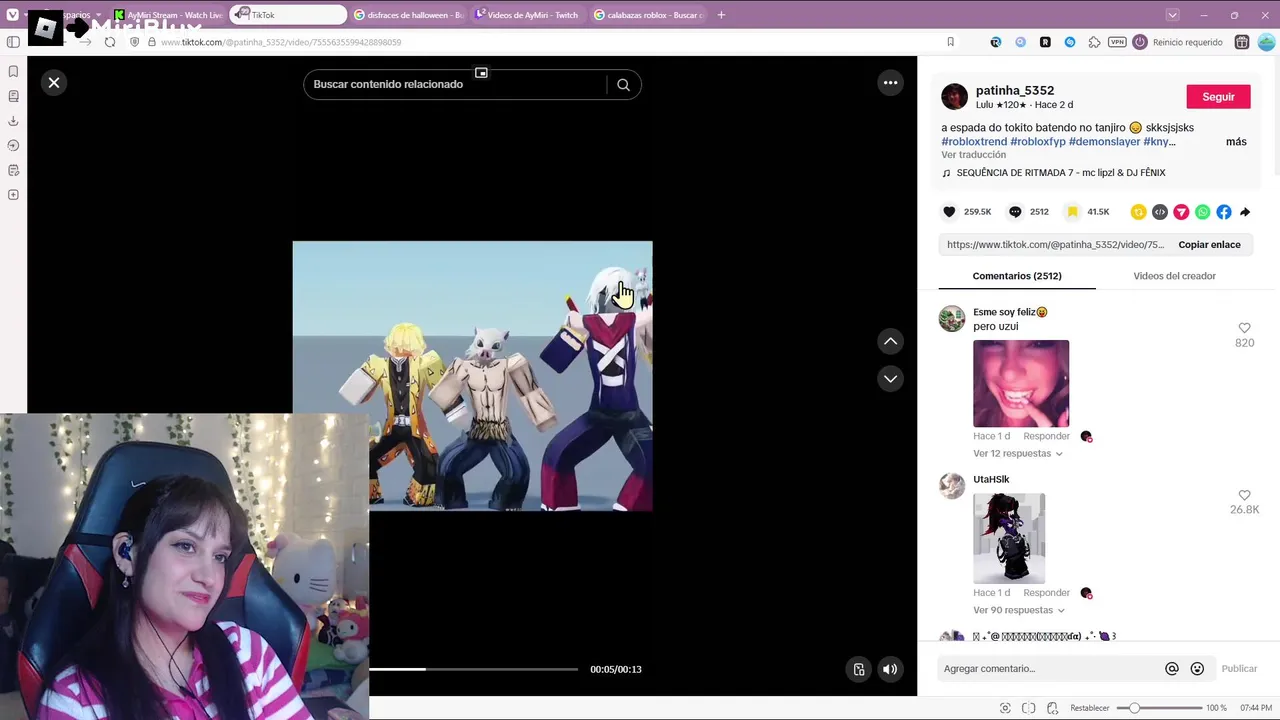This screenshot has height=720, width=1280.
Task: Open the three-dot video options menu
Action: [x=890, y=83]
